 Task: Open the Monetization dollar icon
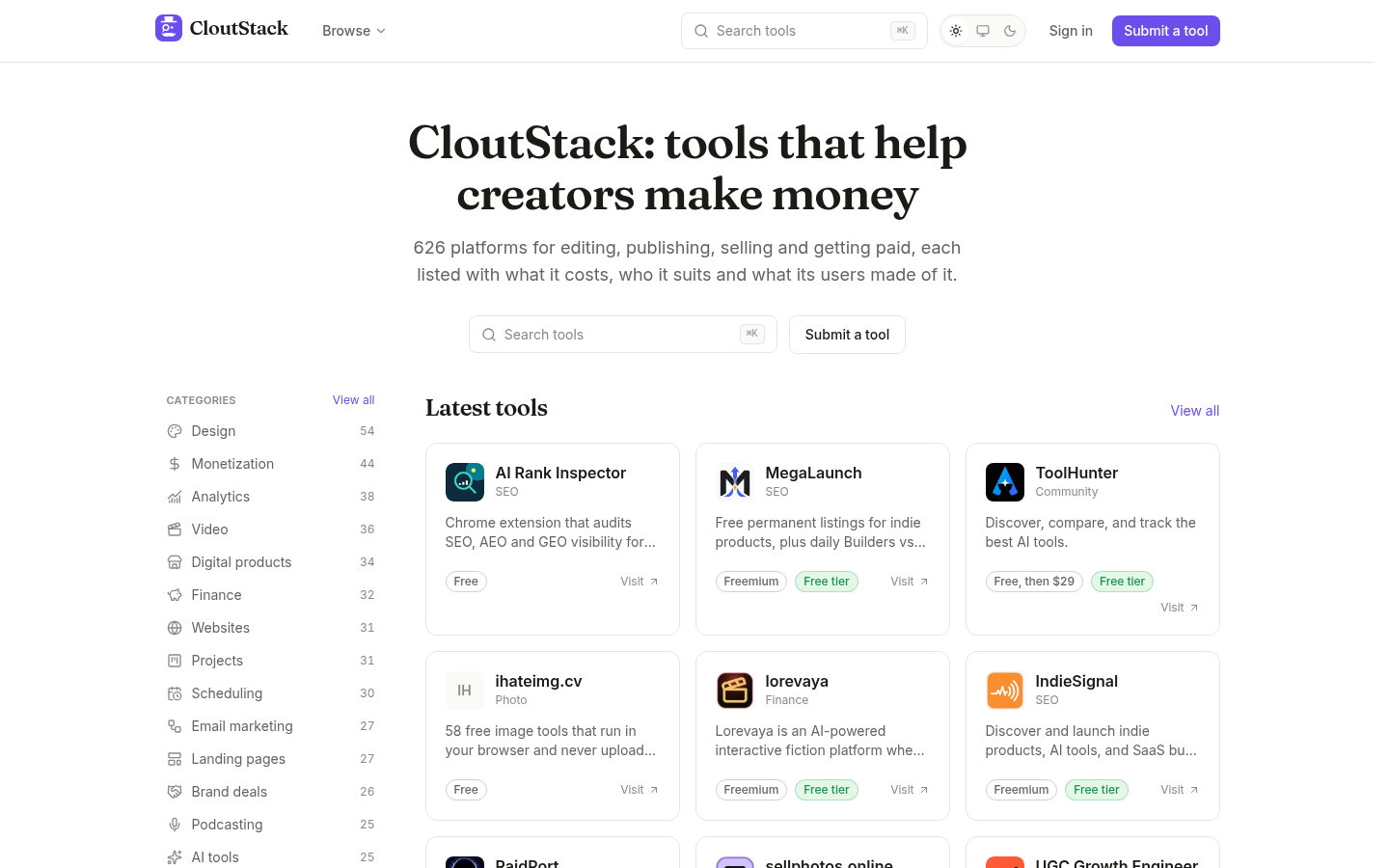pyautogui.click(x=175, y=464)
